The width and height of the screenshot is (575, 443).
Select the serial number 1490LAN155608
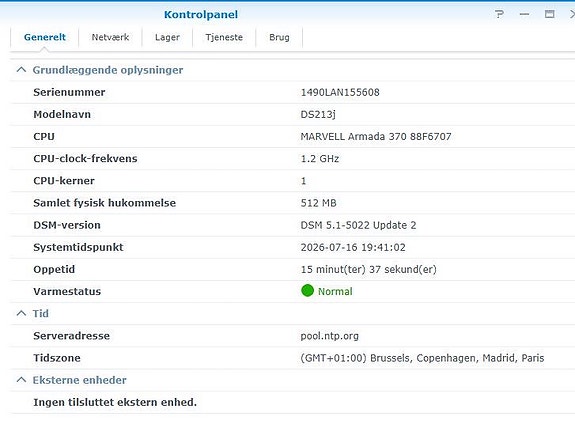click(340, 92)
